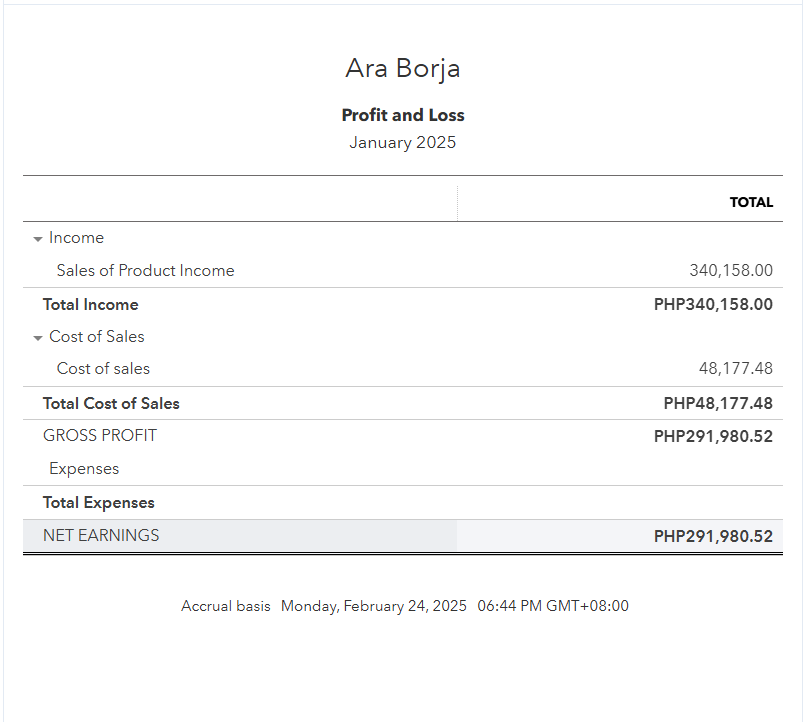The height and width of the screenshot is (722, 803).
Task: Click the Expenses section label
Action: click(x=84, y=469)
